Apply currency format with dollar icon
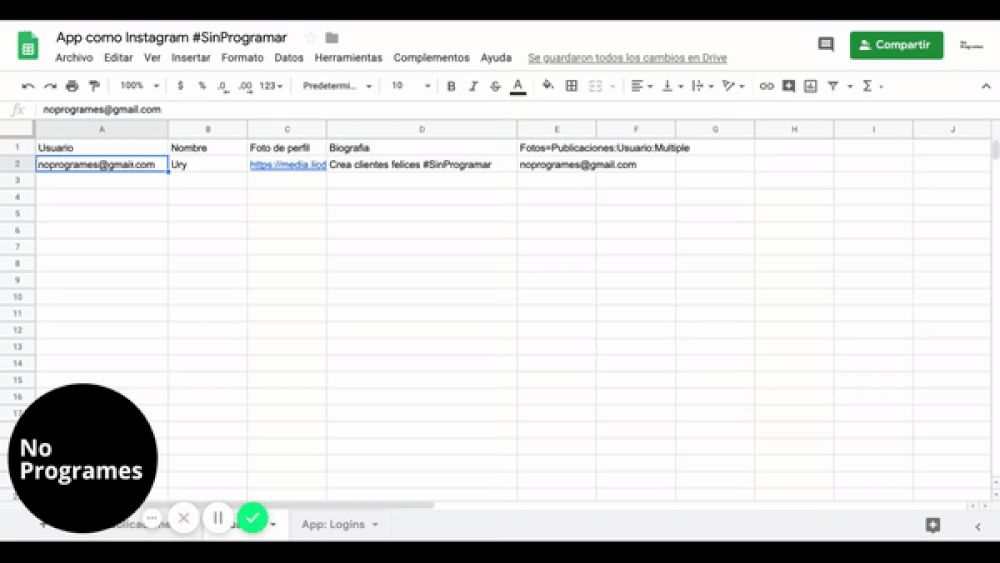The image size is (1000, 563). pos(180,85)
